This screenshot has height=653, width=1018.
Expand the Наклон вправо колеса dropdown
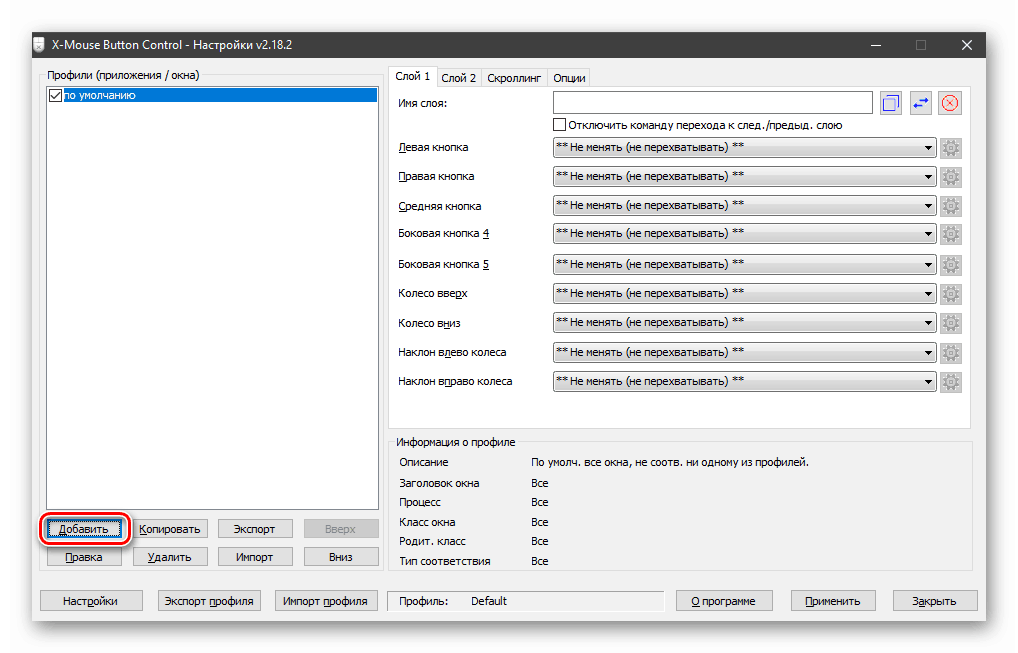pyautogui.click(x=744, y=381)
